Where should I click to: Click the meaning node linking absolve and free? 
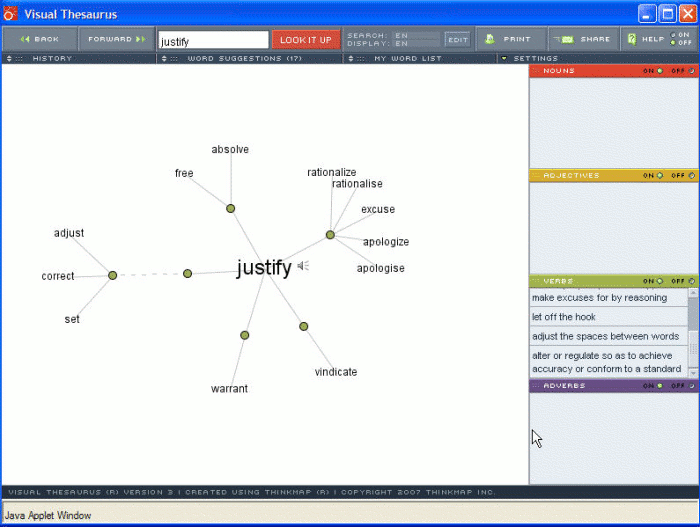click(230, 209)
